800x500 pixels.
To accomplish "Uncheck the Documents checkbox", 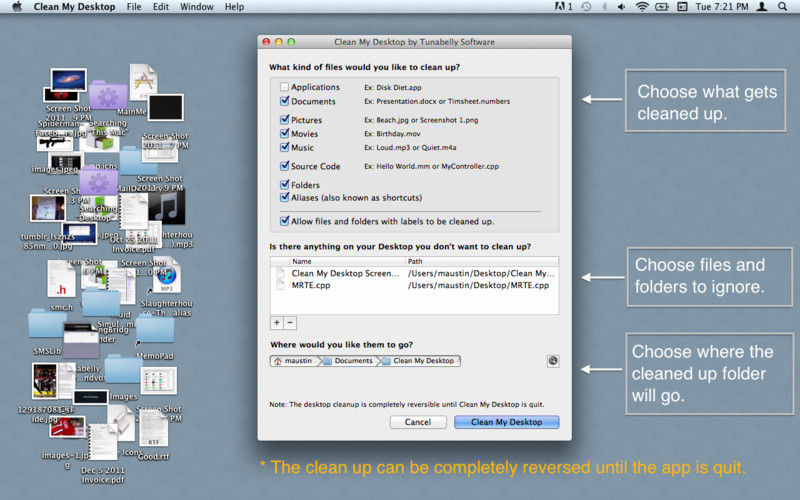I will [x=284, y=101].
